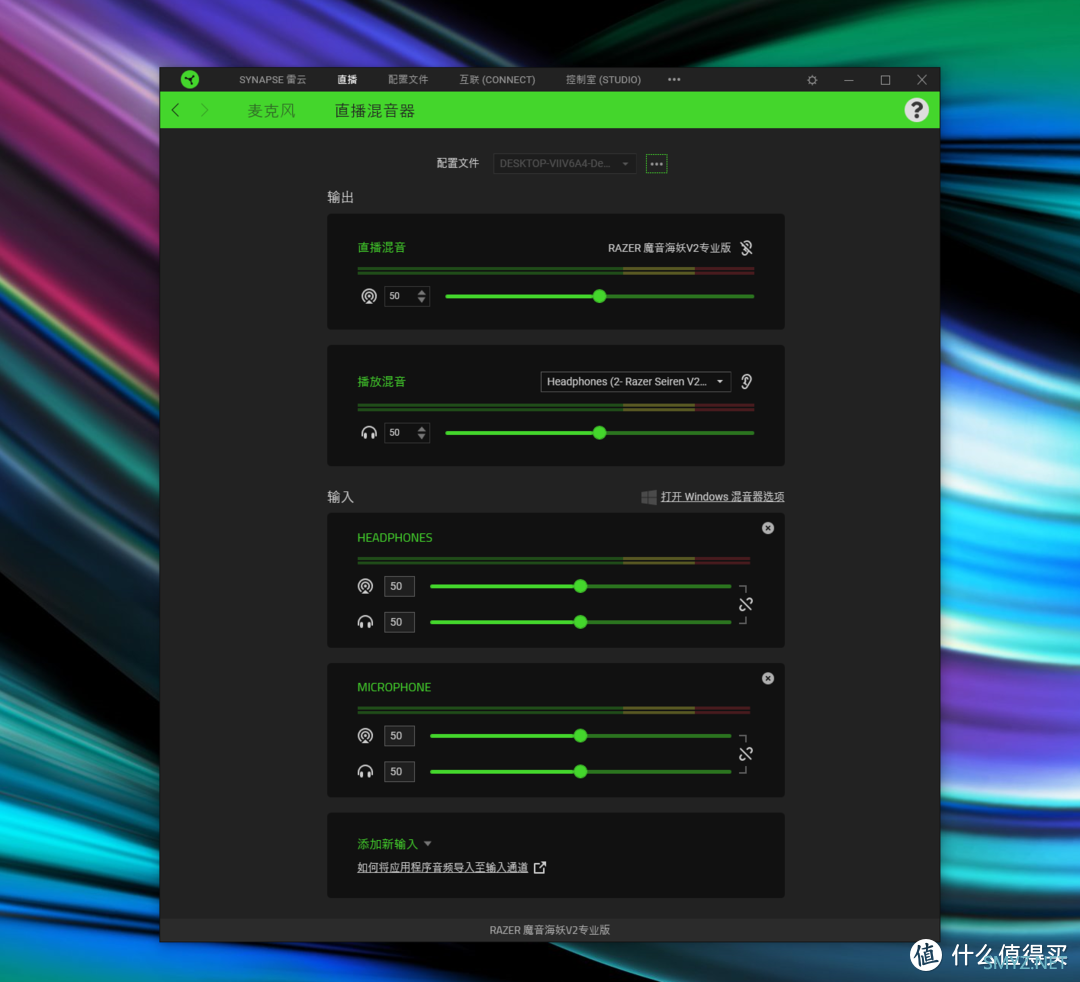Decrease 直播混音 volume with down arrow
Screen dimensions: 1080x982
[x=422, y=300]
